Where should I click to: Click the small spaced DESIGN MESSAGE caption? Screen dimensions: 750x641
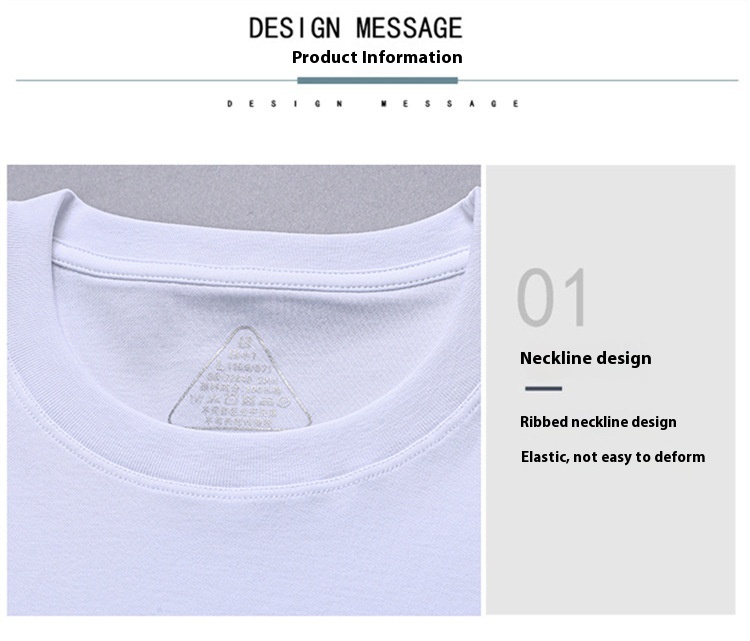pos(373,104)
